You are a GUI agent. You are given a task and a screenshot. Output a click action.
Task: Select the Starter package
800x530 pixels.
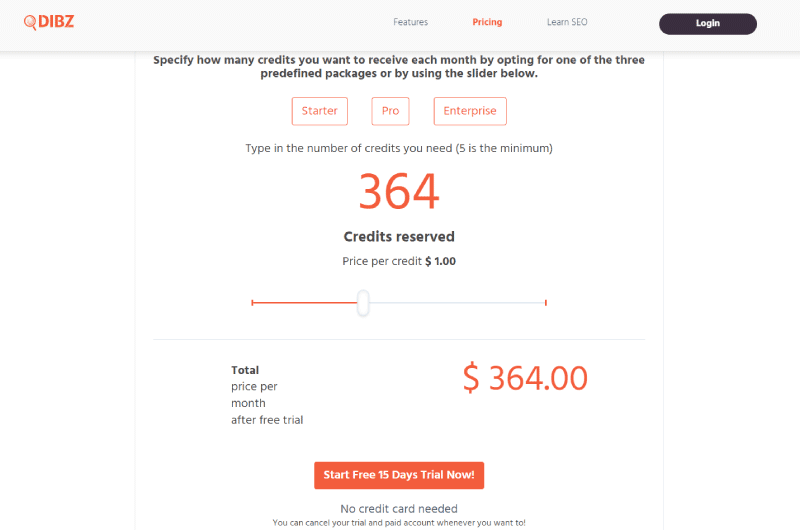click(319, 111)
